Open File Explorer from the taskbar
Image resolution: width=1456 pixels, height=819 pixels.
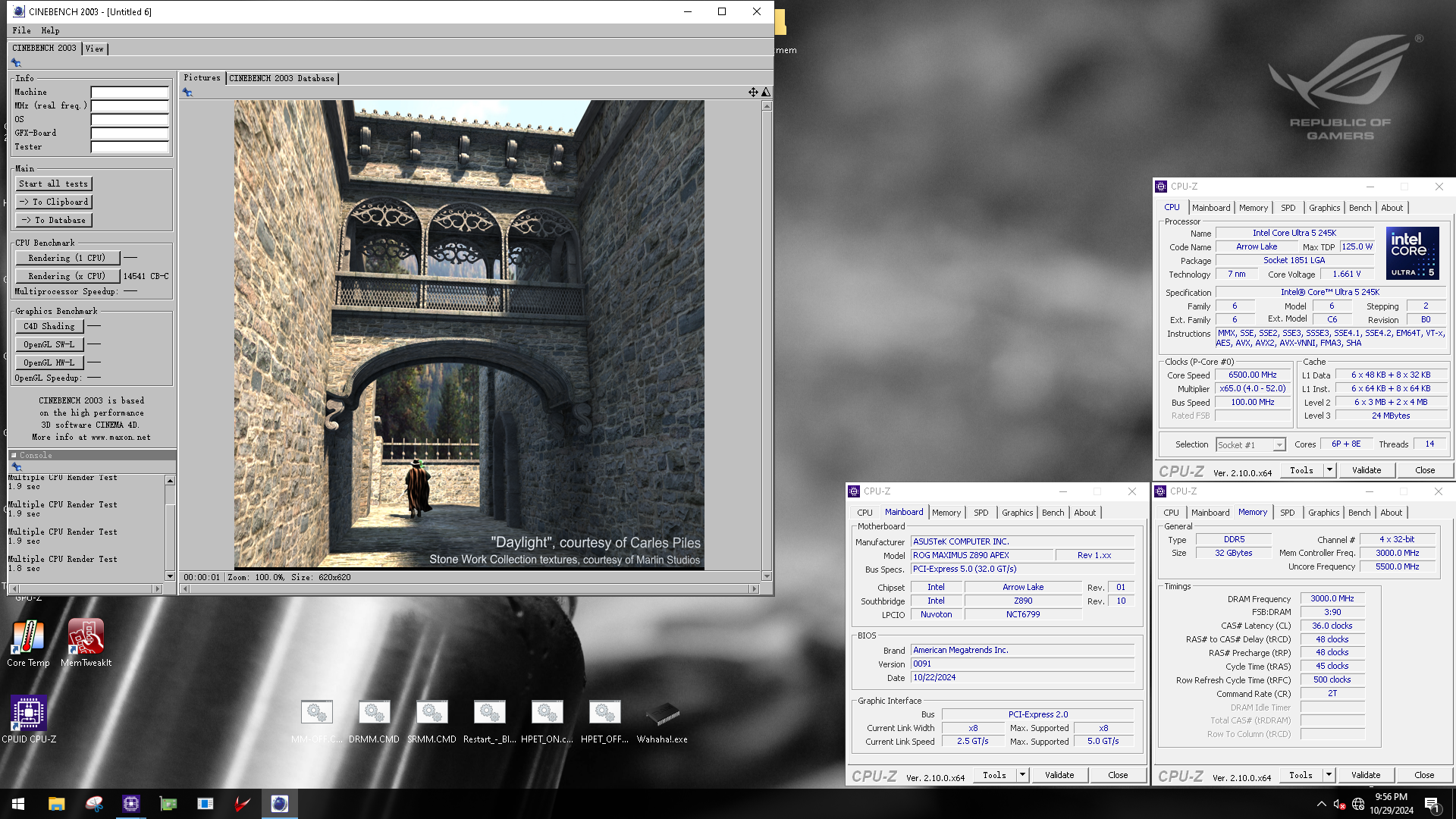point(56,804)
